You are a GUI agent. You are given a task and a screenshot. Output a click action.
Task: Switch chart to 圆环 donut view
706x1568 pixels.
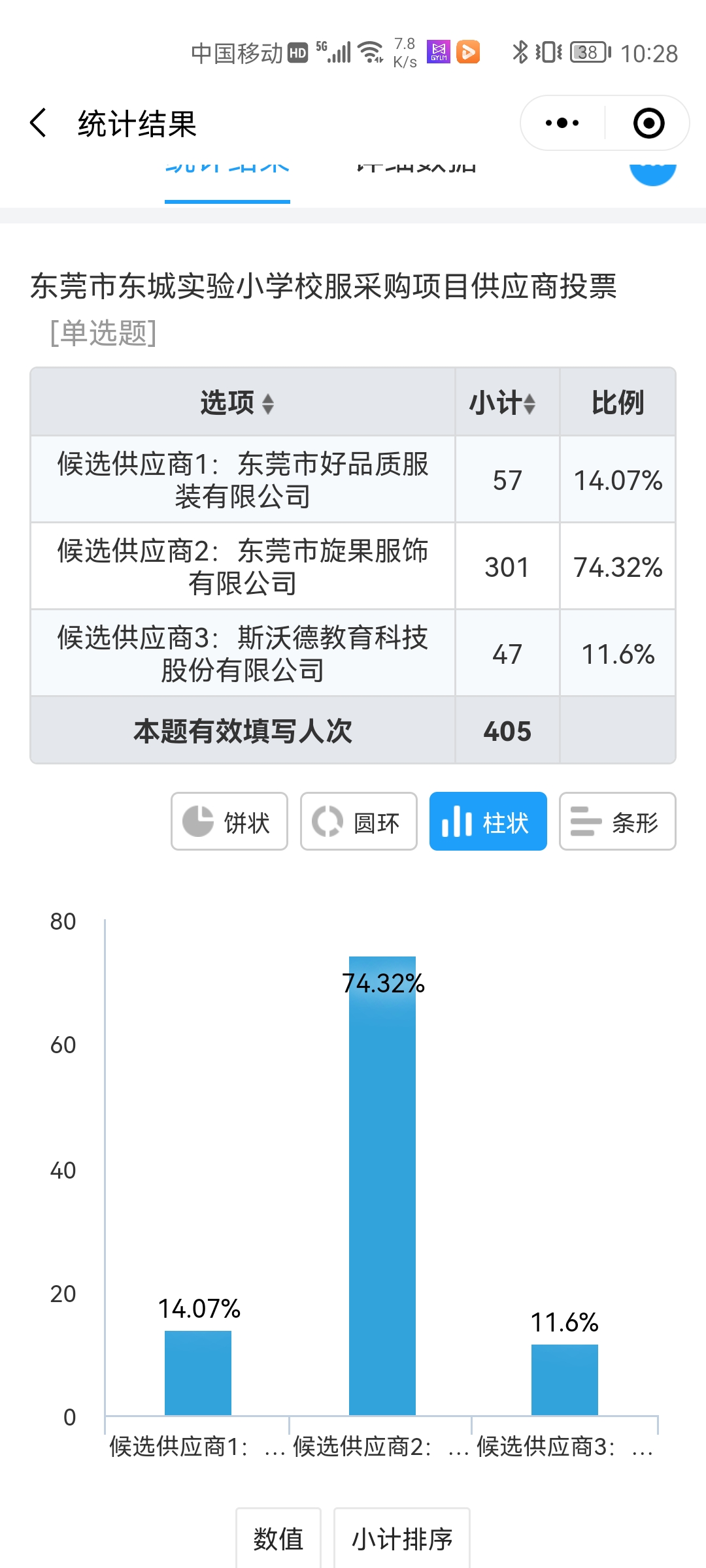click(x=358, y=822)
